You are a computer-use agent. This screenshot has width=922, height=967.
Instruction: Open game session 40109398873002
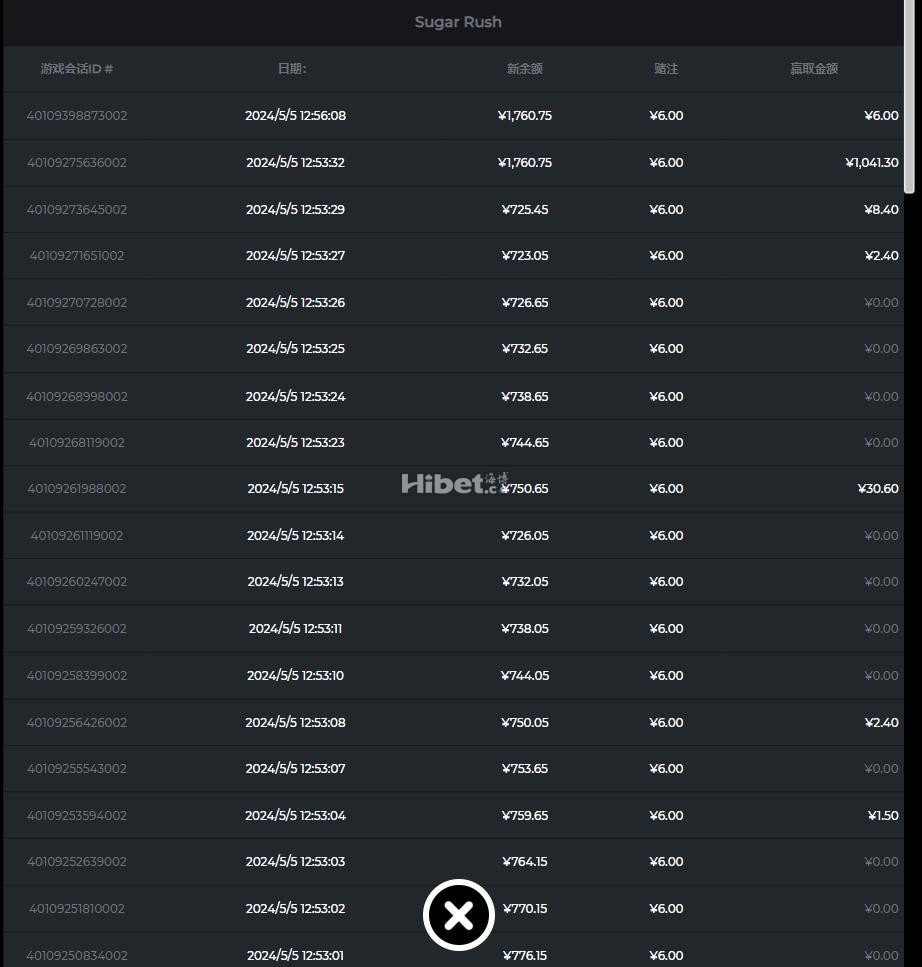coord(76,115)
